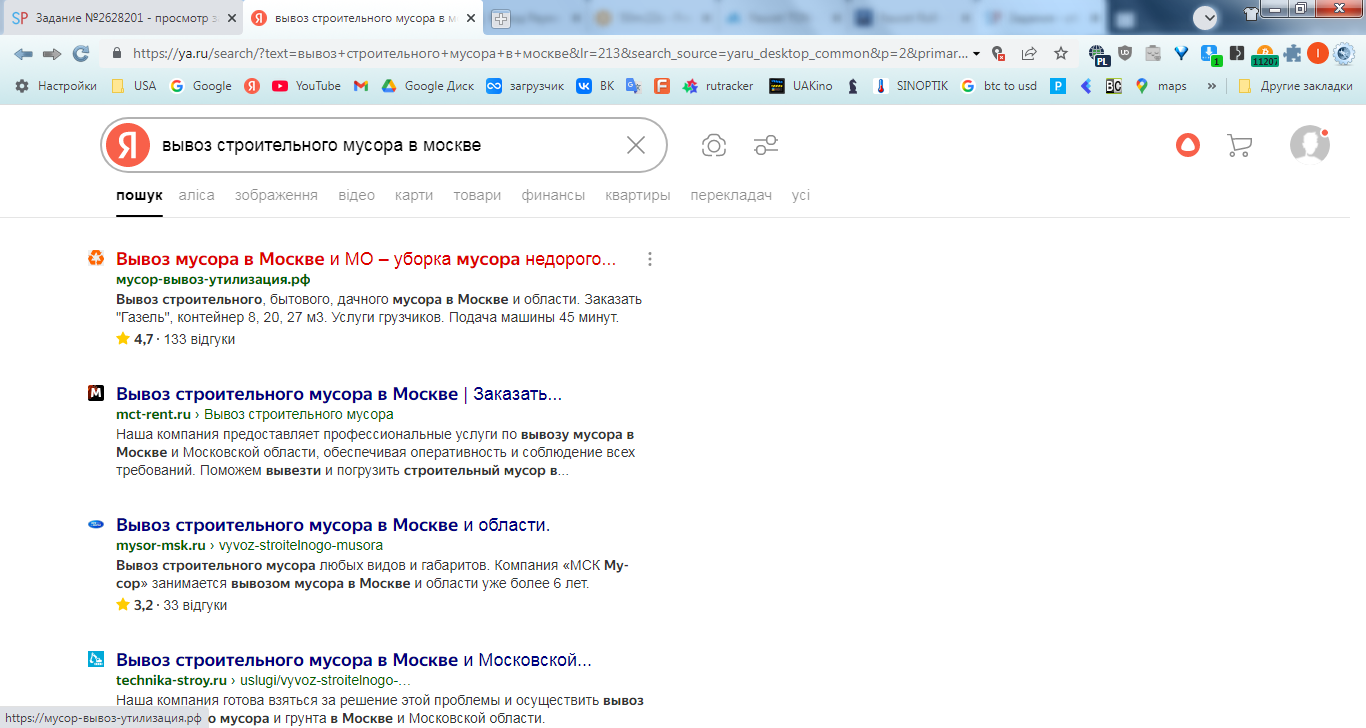The height and width of the screenshot is (728, 1366).
Task: Click the Yandex logo in search box
Action: 128,145
